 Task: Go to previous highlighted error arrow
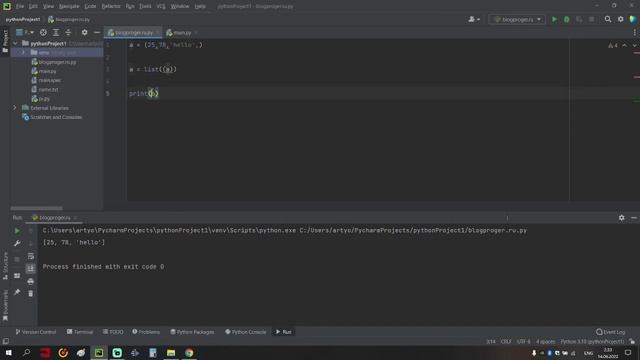[624, 45]
